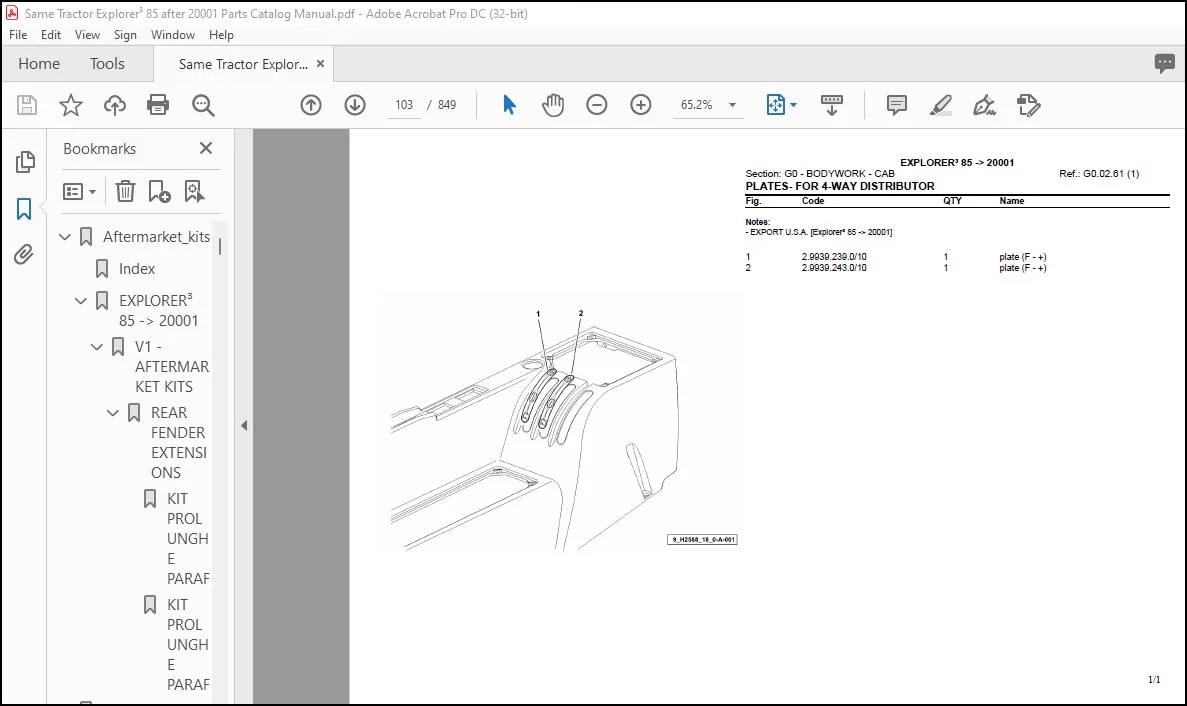Click the PLATES- FOR 4-WAY DISTRIBUTOR heading

click(x=840, y=186)
